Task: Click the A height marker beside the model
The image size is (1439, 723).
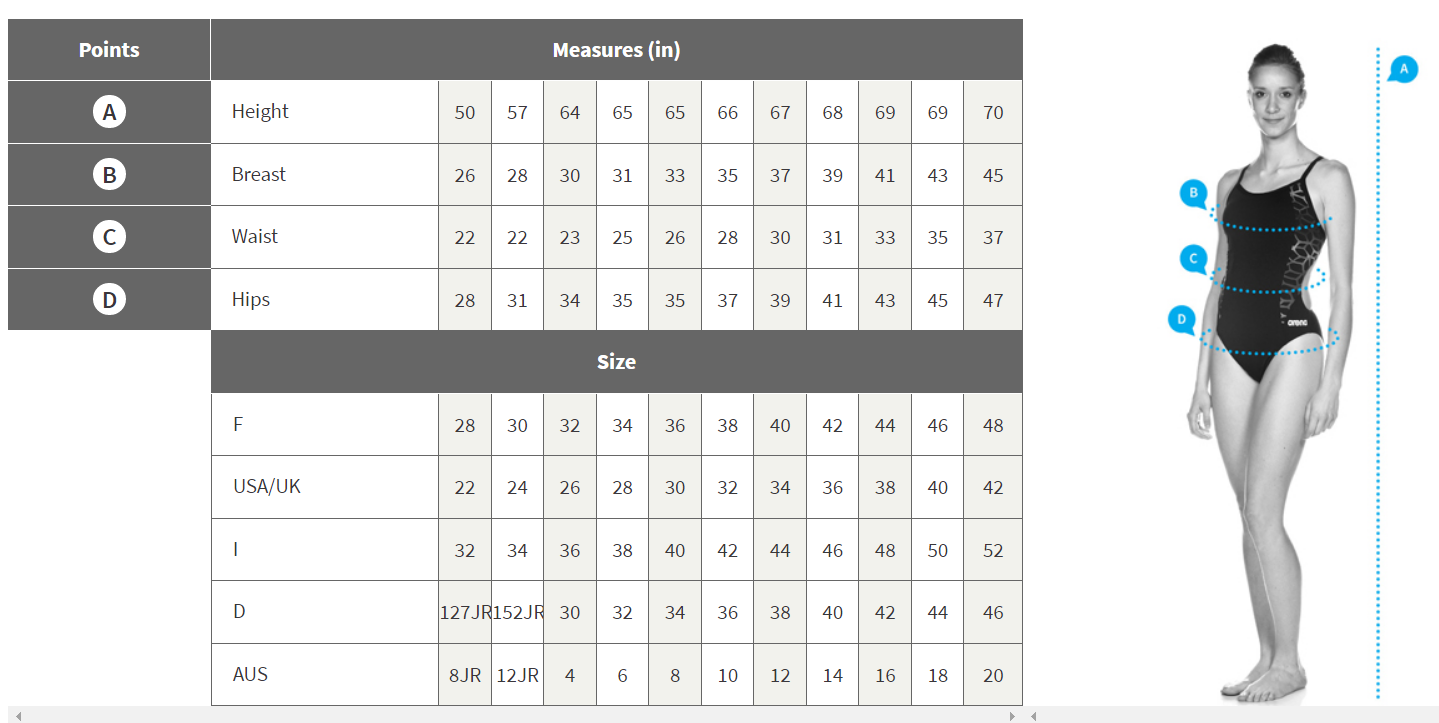Action: click(x=1402, y=70)
